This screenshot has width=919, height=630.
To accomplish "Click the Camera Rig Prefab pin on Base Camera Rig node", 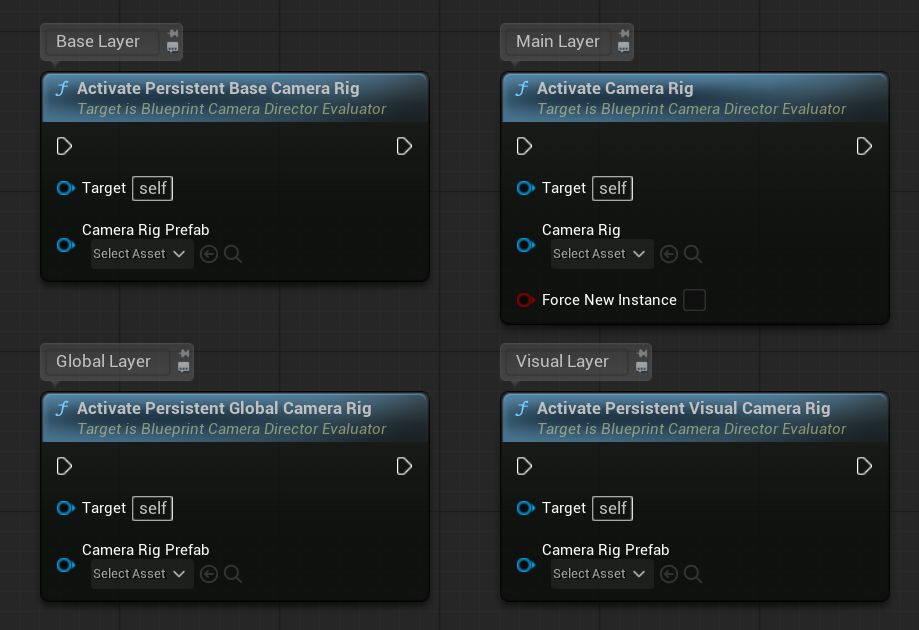I will [x=66, y=245].
